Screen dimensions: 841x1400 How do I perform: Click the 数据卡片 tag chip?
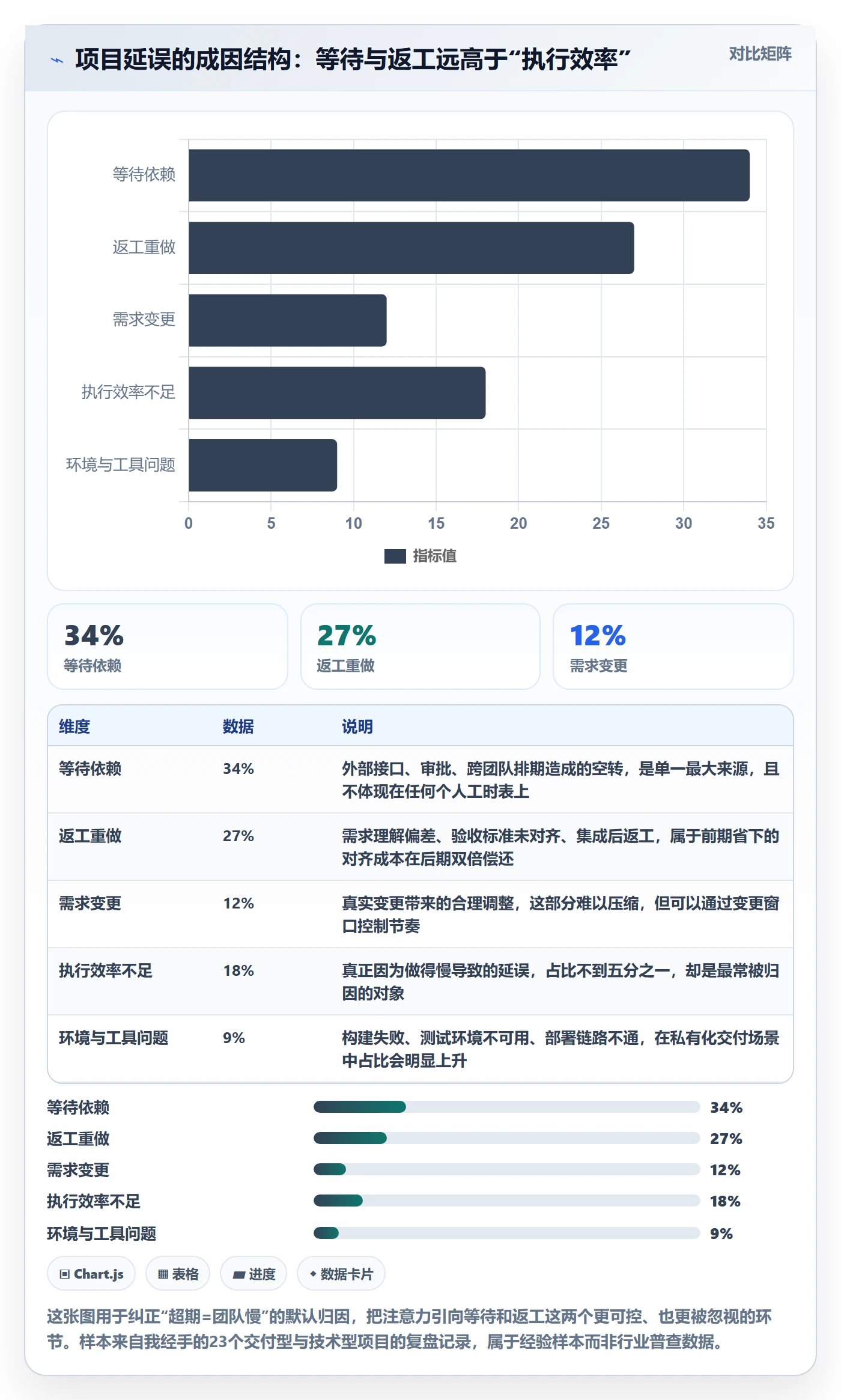pyautogui.click(x=341, y=1273)
